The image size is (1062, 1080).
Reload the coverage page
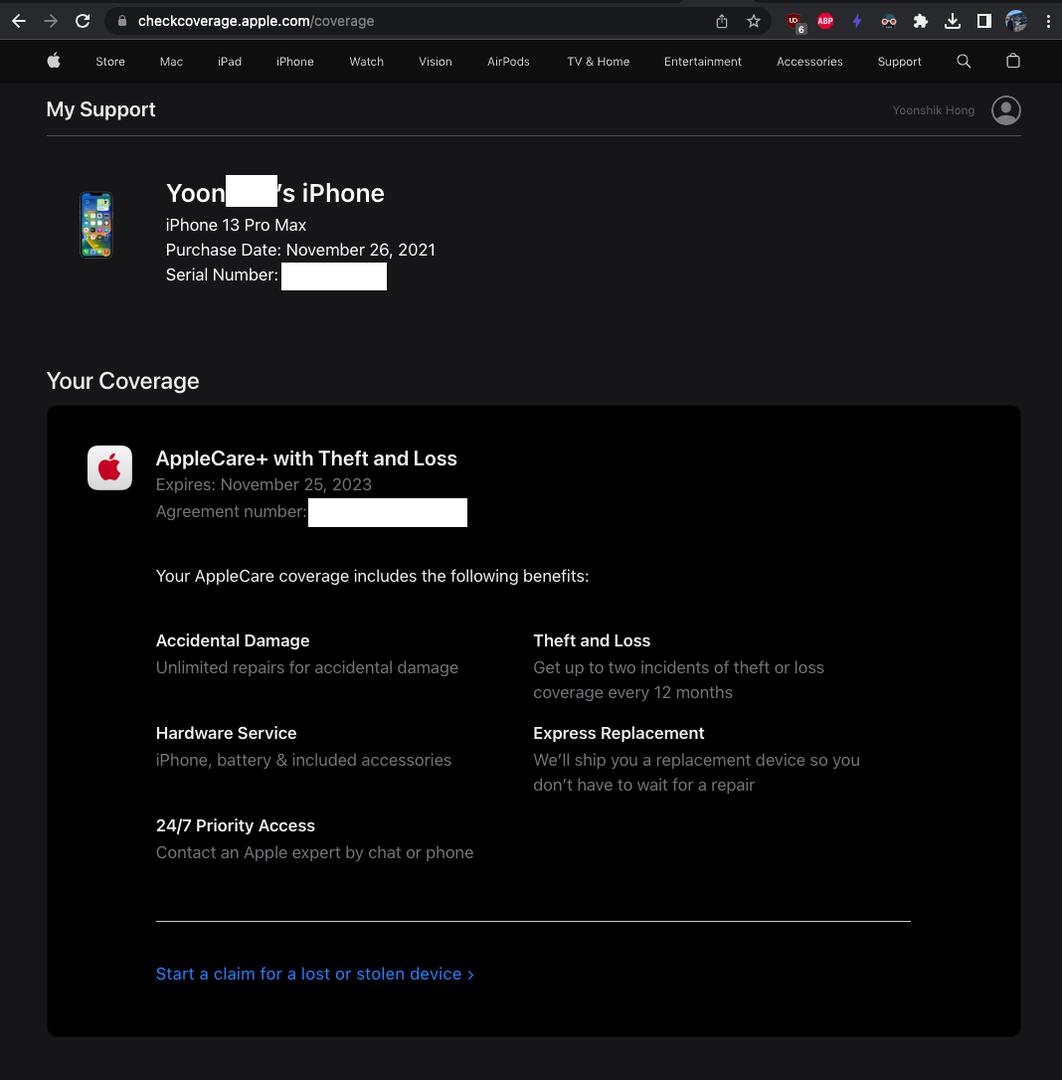pyautogui.click(x=83, y=21)
